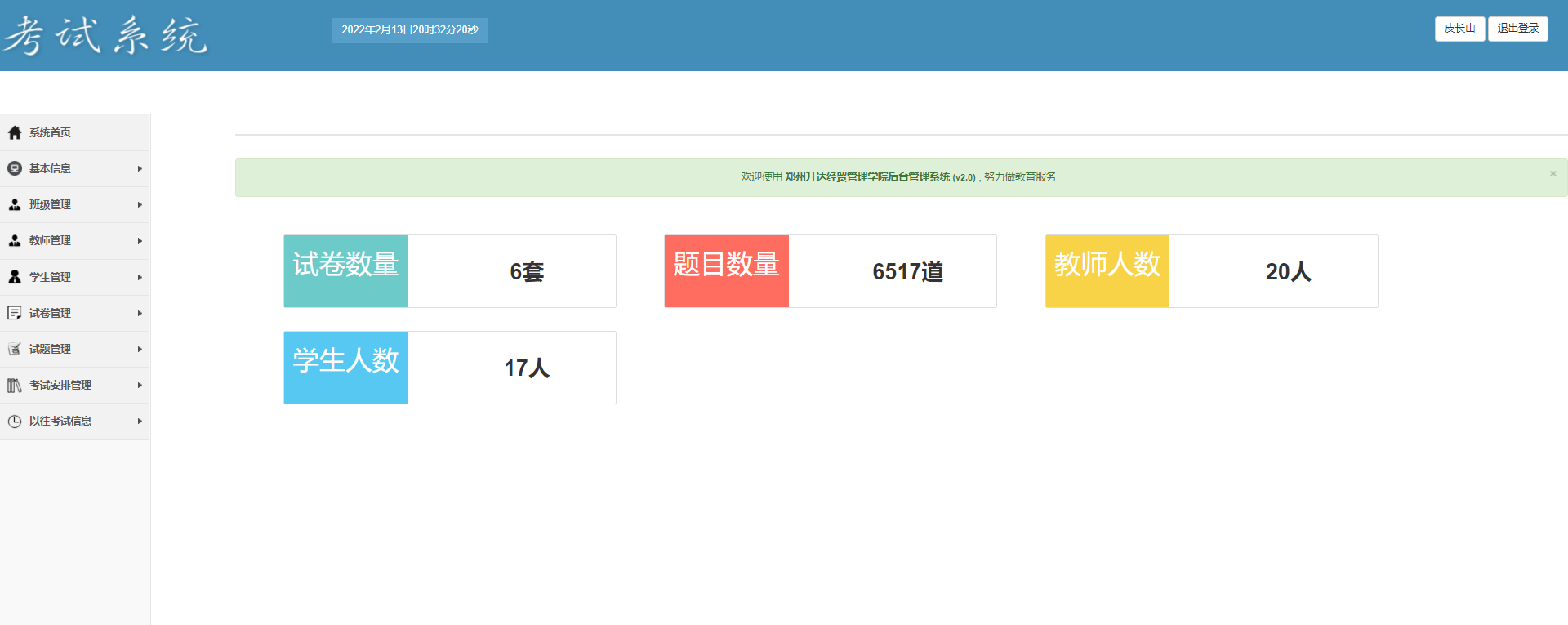Dismiss the green welcome banner
Viewport: 1568px width, 625px height.
pyautogui.click(x=1553, y=173)
